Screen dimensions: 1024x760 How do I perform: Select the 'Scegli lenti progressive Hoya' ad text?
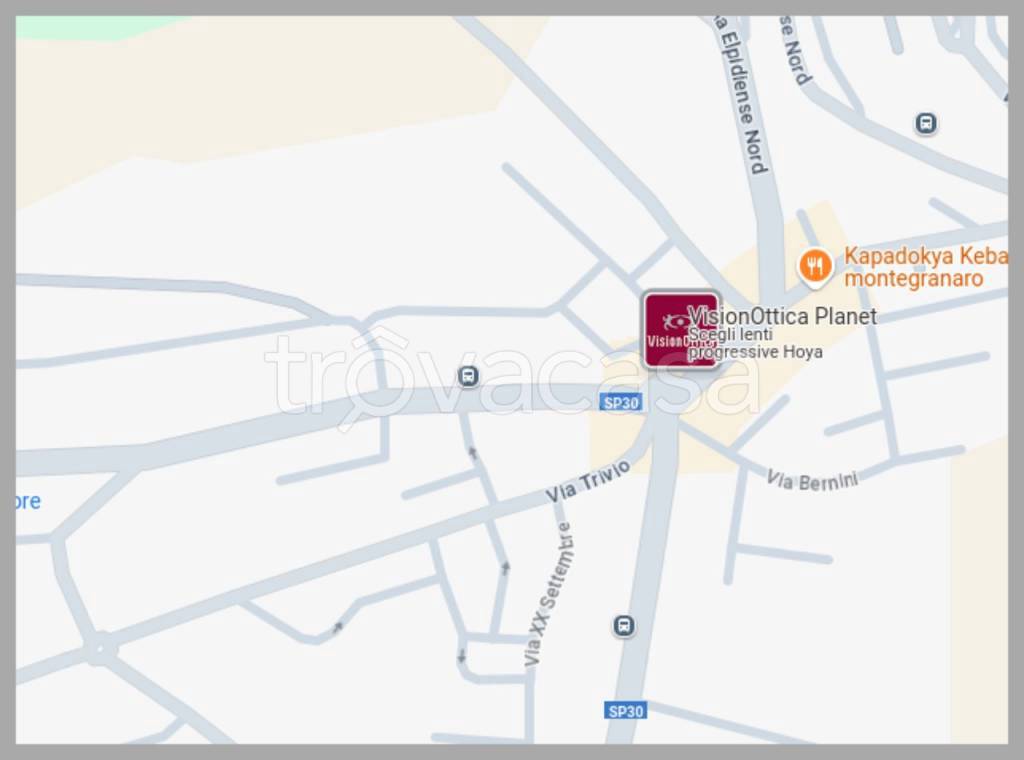pos(755,343)
